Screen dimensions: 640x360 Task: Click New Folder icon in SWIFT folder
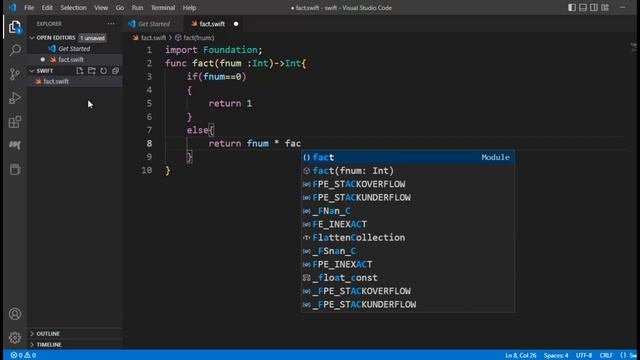[92, 71]
